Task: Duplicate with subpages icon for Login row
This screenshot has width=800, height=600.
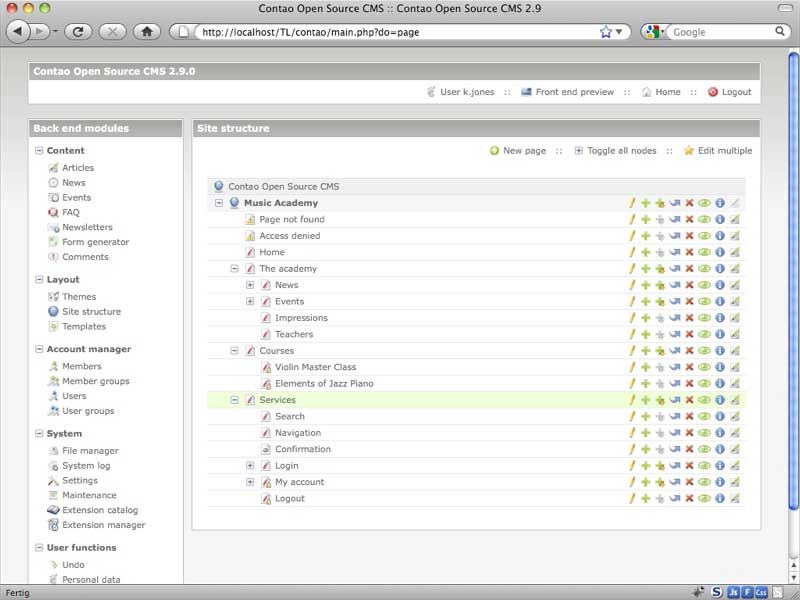Action: (x=660, y=466)
